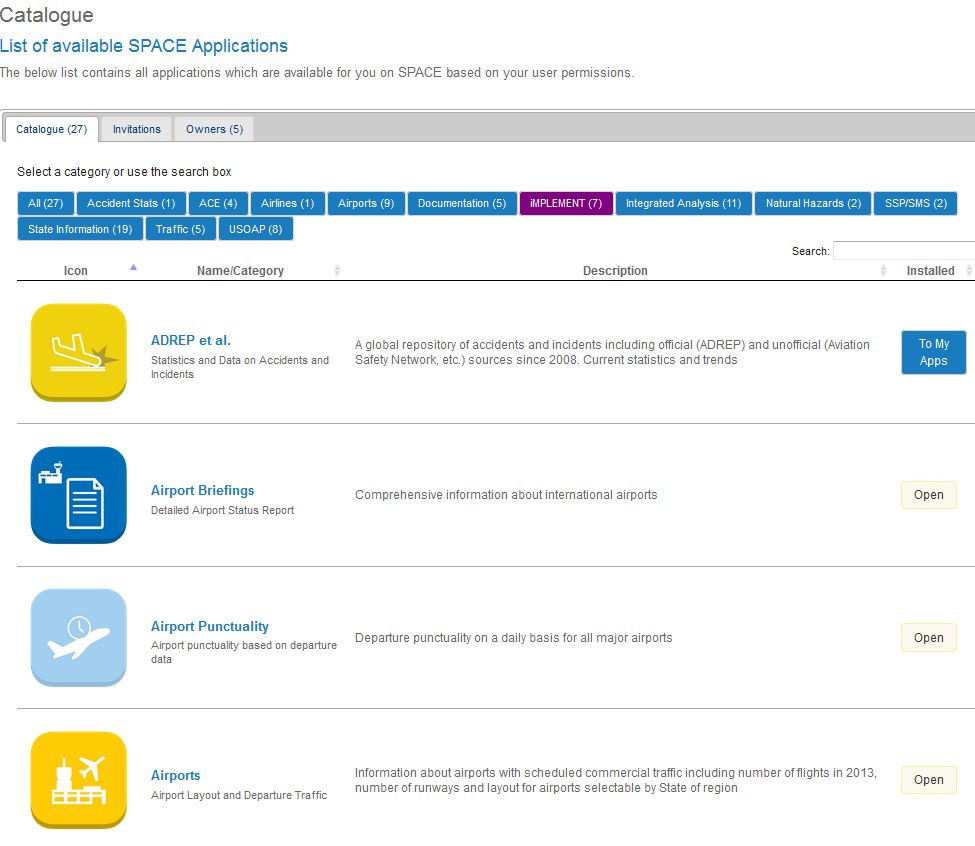Open the Invitations tab
This screenshot has width=975, height=846.
click(137, 129)
